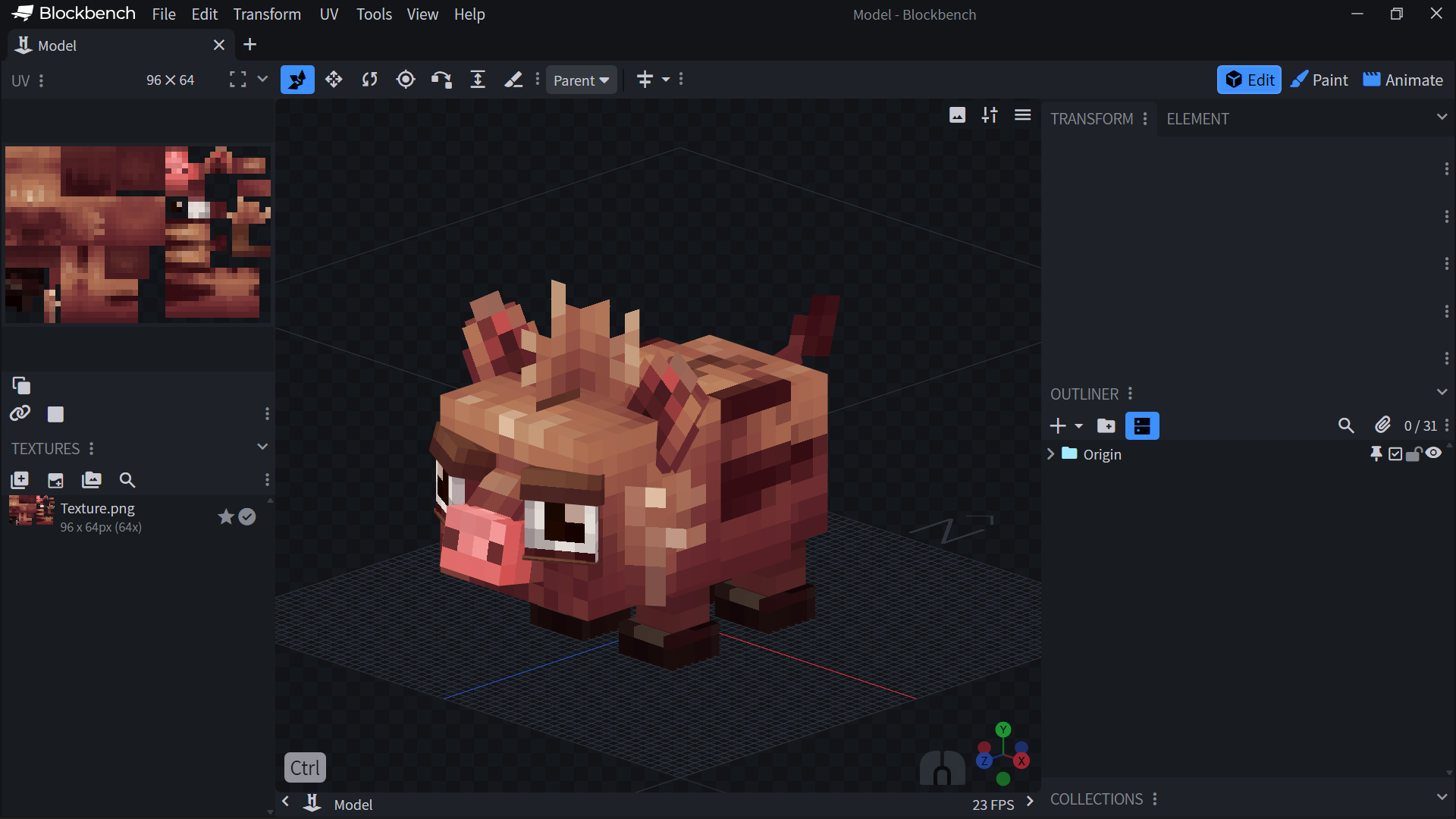Open the Transform menu
The width and height of the screenshot is (1456, 819).
[x=267, y=14]
